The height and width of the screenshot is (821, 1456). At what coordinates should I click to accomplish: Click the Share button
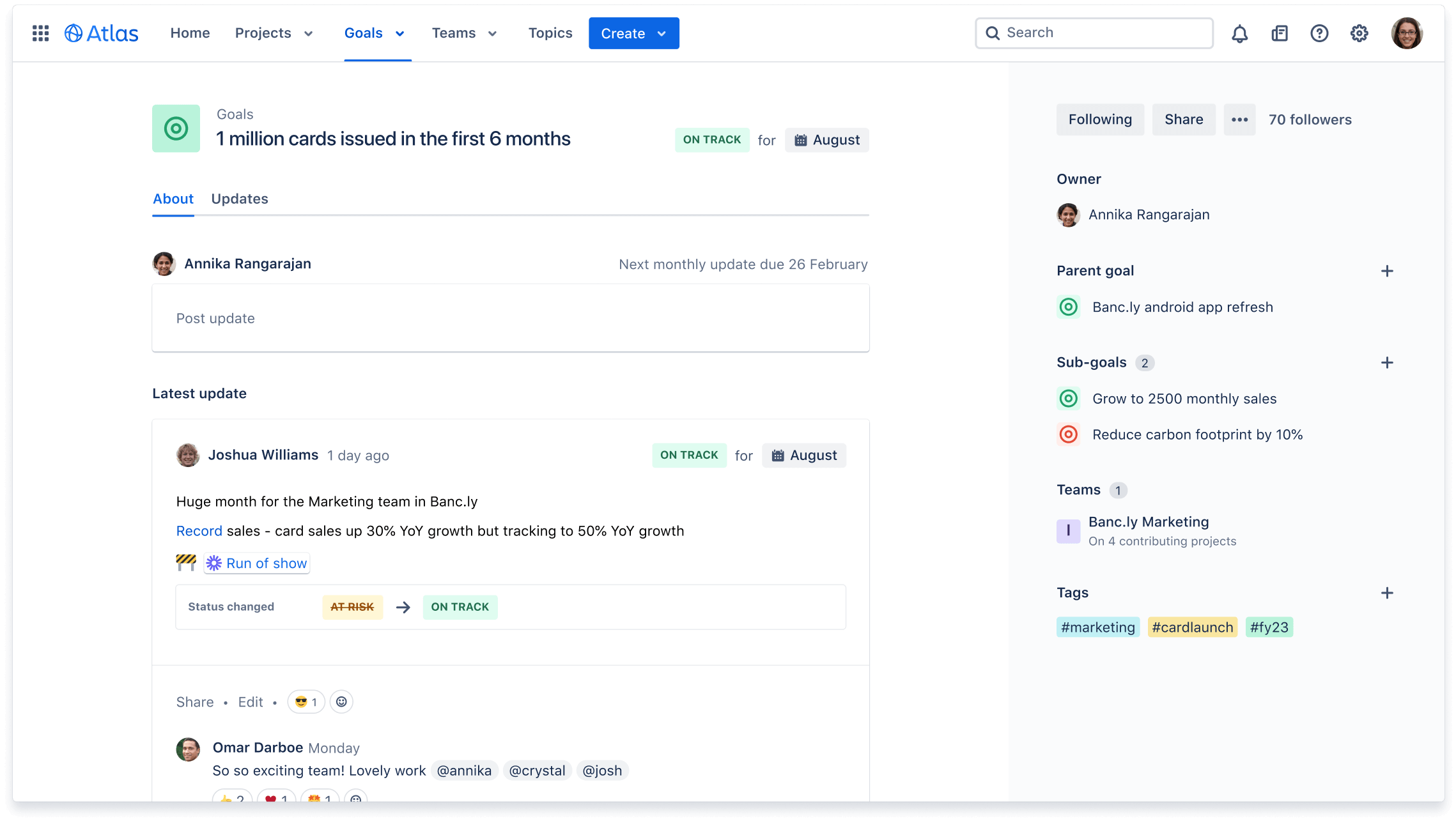1183,119
